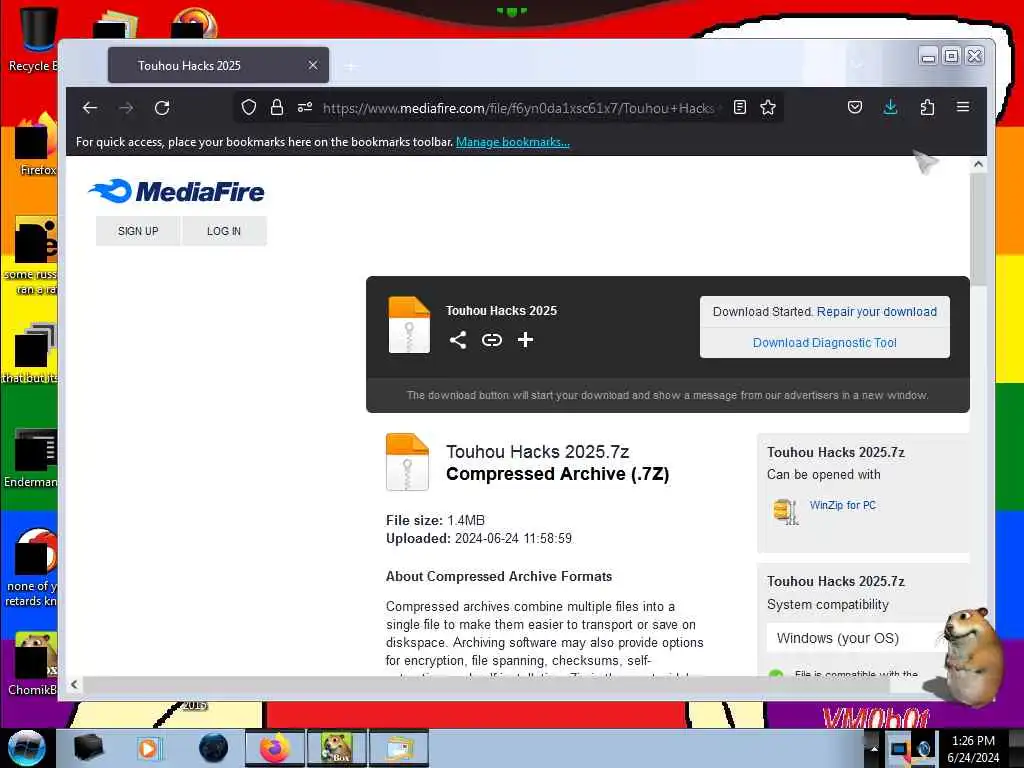Bookmark this page with the star icon
1024x768 pixels.
pos(768,107)
